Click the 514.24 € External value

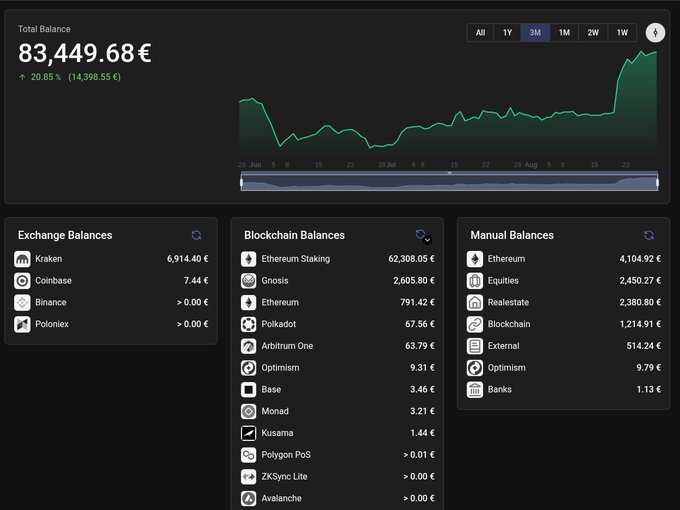(644, 346)
